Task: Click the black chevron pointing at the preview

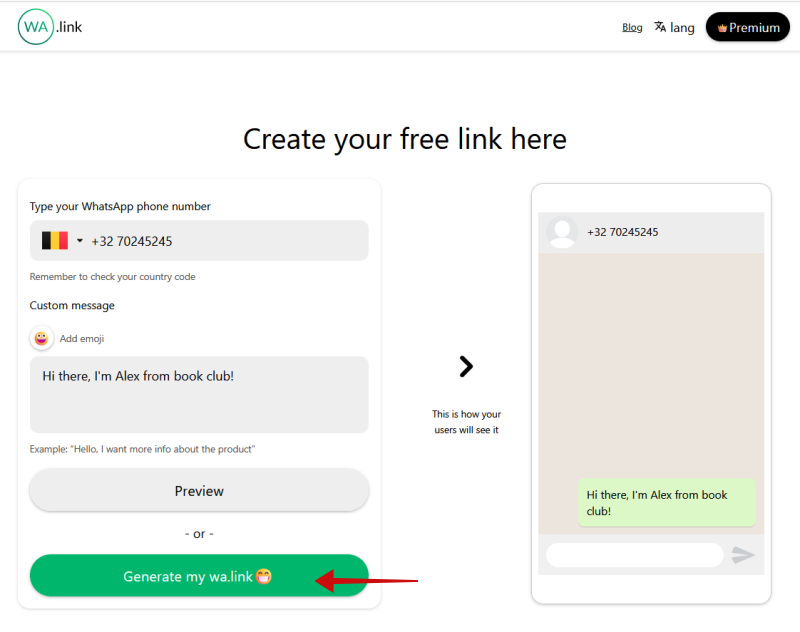Action: [466, 366]
